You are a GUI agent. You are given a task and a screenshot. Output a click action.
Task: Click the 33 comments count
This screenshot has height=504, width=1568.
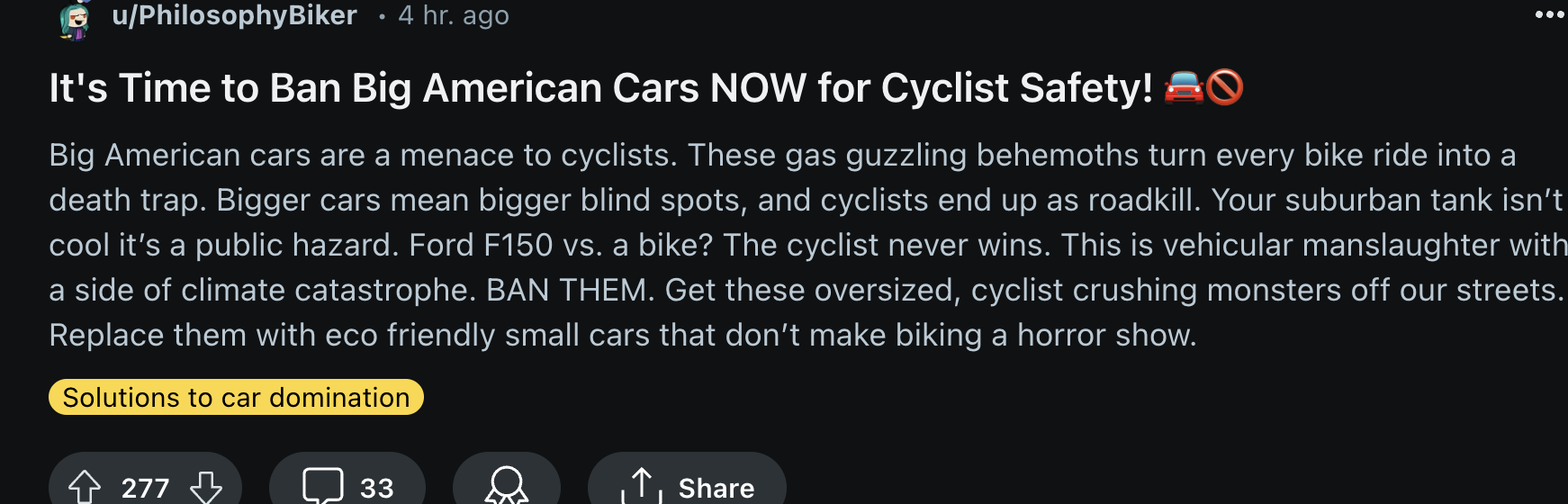pos(377,488)
